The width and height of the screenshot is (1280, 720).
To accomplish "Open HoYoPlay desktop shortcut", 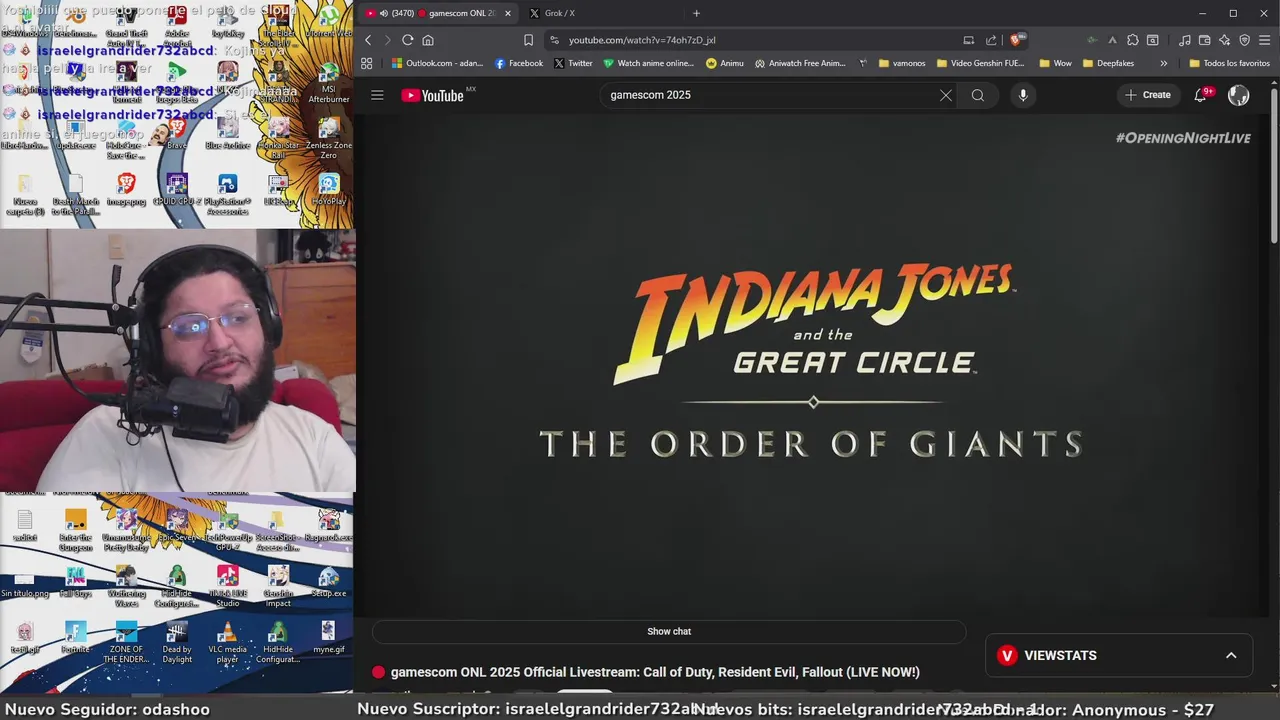I will point(329,189).
